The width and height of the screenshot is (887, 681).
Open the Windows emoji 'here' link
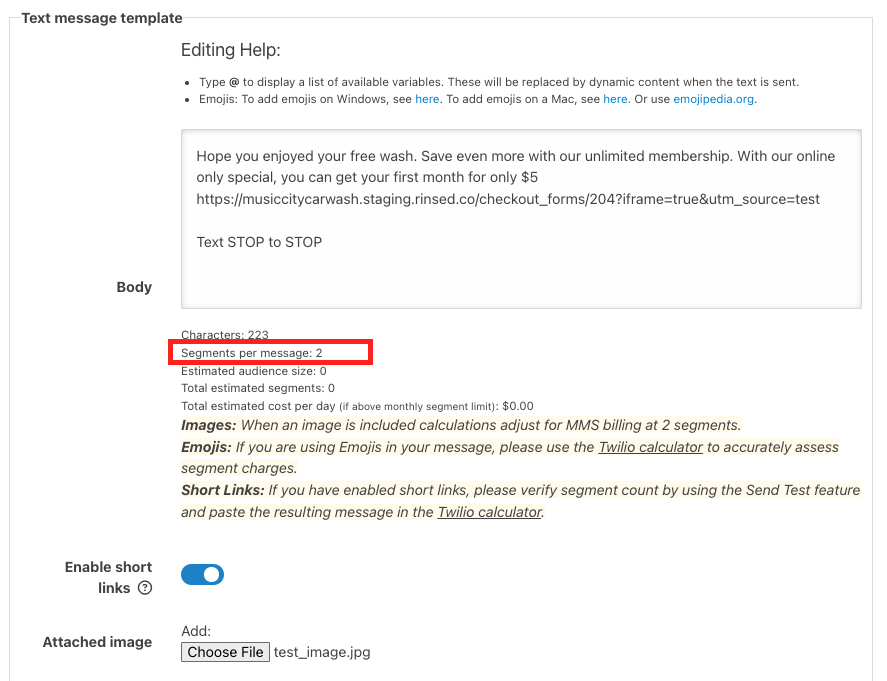pyautogui.click(x=427, y=99)
